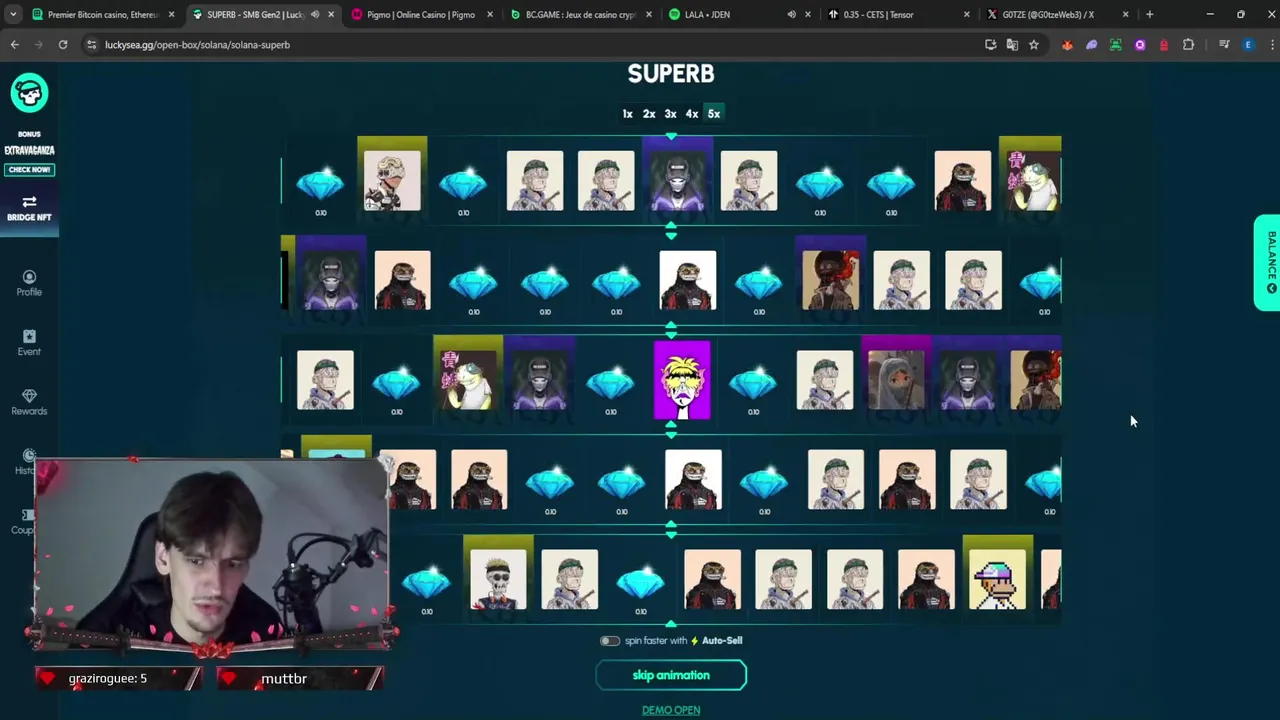
Task: Click the Check Now bonus button
Action: [x=29, y=170]
